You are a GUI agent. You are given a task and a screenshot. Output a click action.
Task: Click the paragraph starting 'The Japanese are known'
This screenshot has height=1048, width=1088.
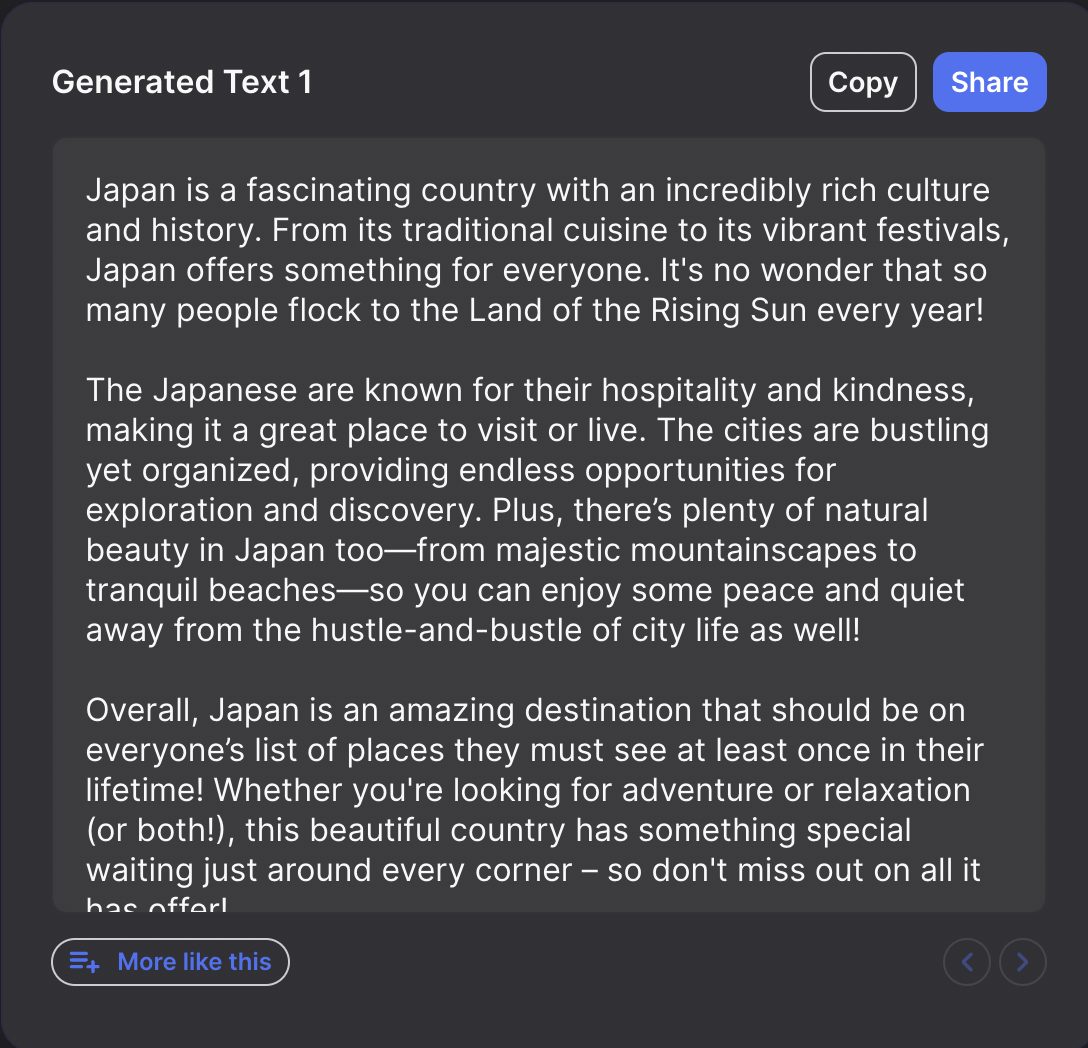click(x=537, y=510)
